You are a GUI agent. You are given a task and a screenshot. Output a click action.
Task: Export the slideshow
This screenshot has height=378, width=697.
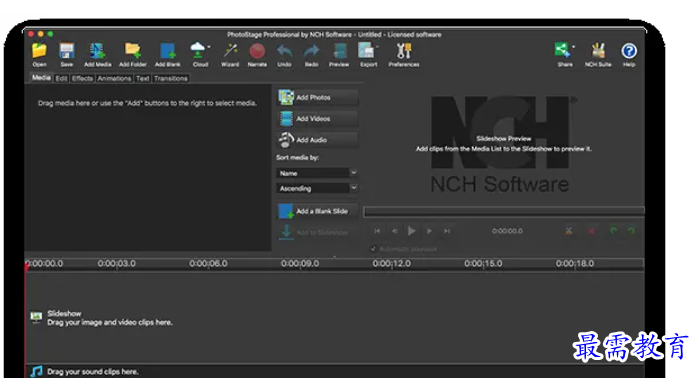pyautogui.click(x=367, y=54)
